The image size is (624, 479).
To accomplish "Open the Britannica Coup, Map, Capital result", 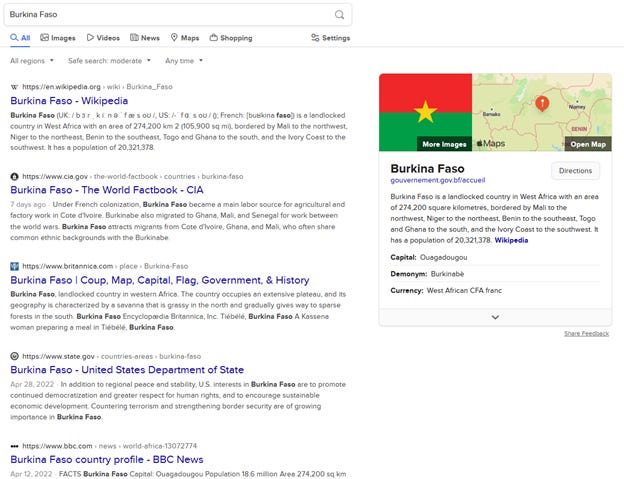I will click(160, 280).
